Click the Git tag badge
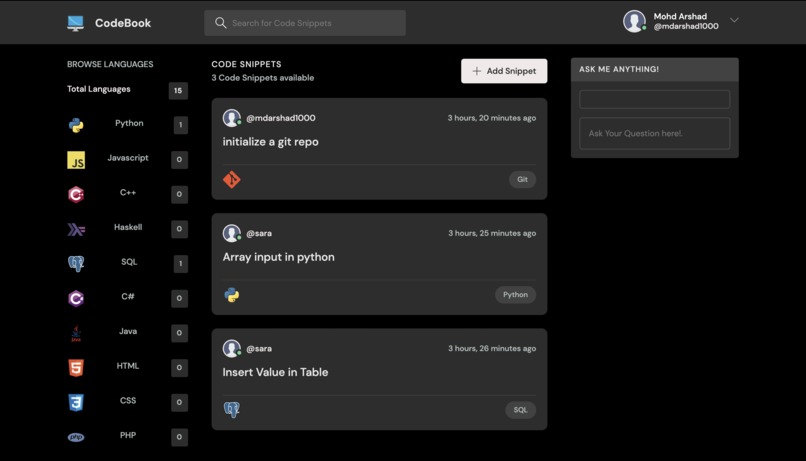 coord(522,179)
